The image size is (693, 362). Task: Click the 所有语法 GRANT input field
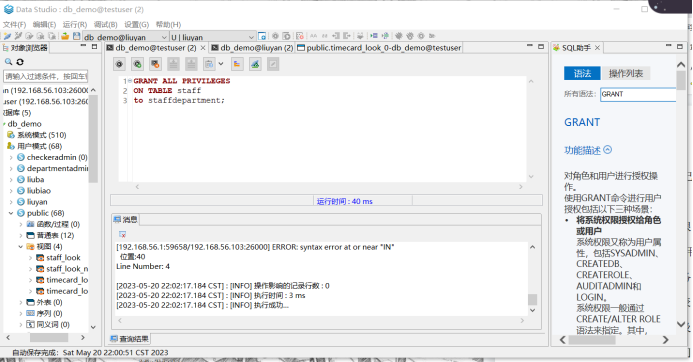pos(638,94)
